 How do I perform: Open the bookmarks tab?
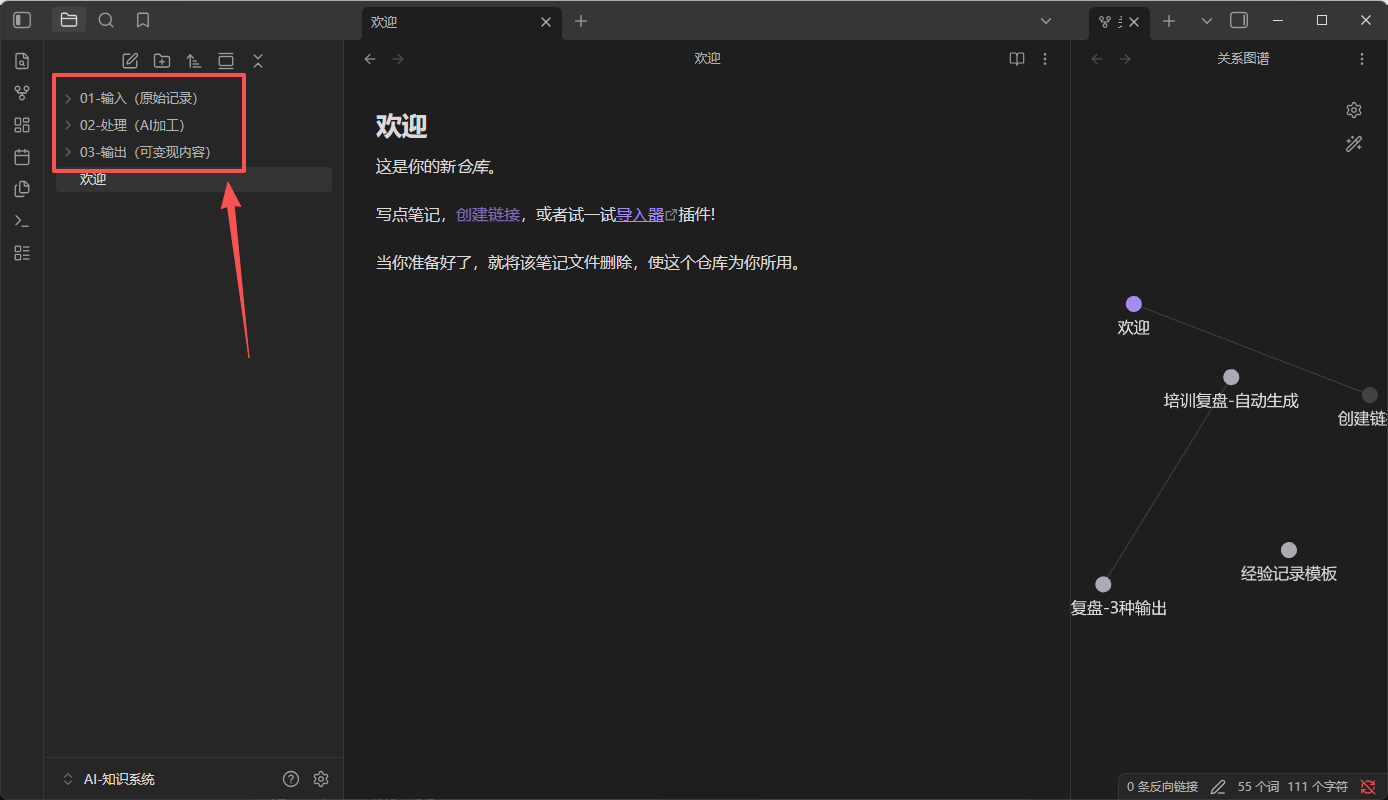tap(143, 20)
